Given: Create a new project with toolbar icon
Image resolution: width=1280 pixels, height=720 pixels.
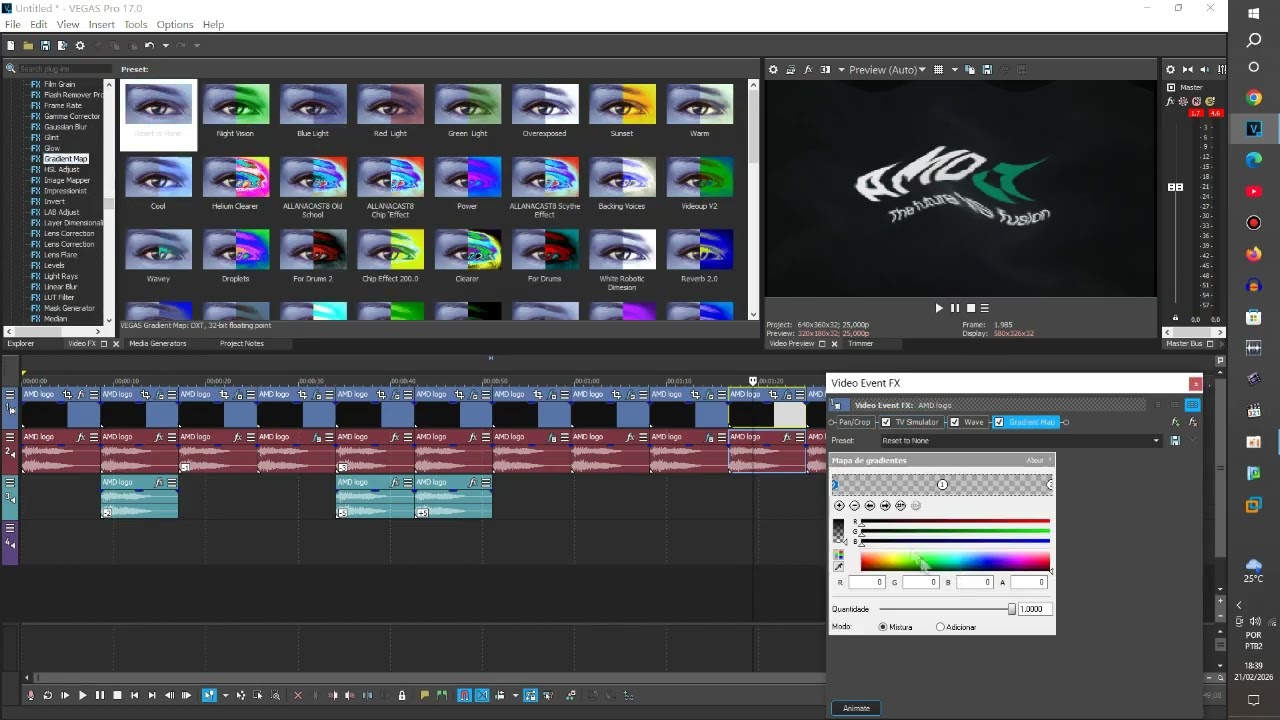Looking at the screenshot, I should (x=11, y=45).
